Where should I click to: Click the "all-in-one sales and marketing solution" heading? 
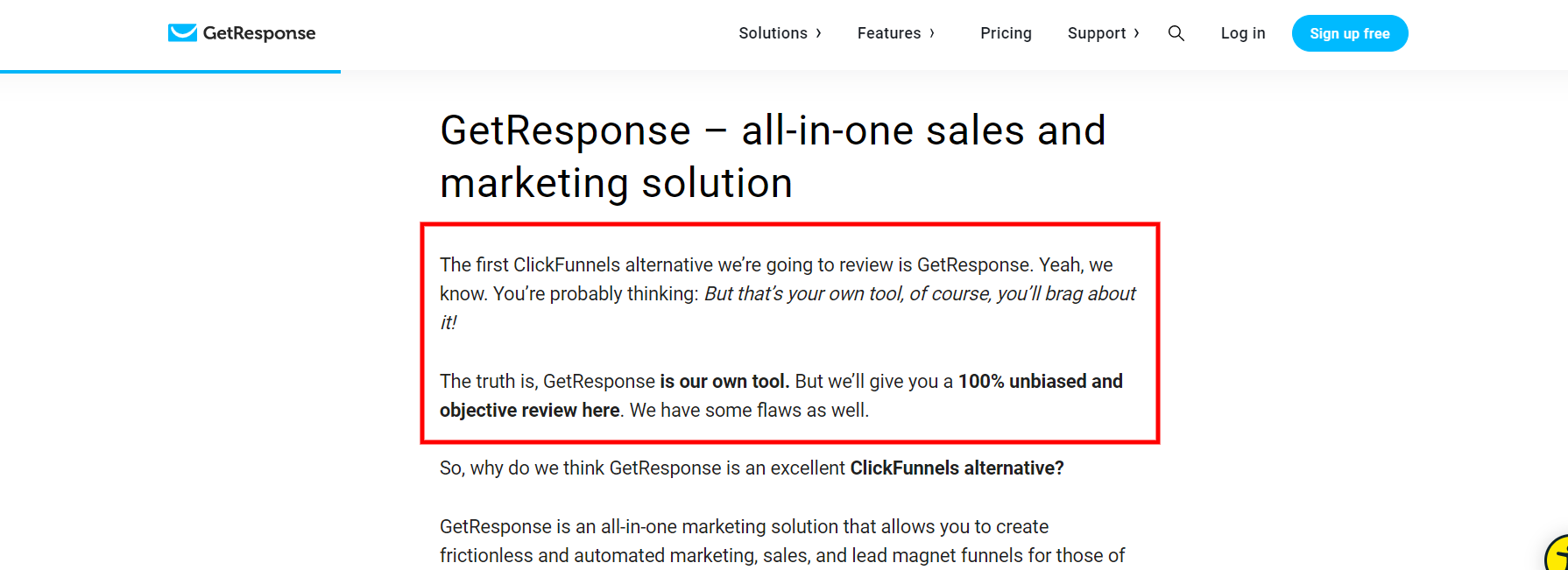(773, 157)
